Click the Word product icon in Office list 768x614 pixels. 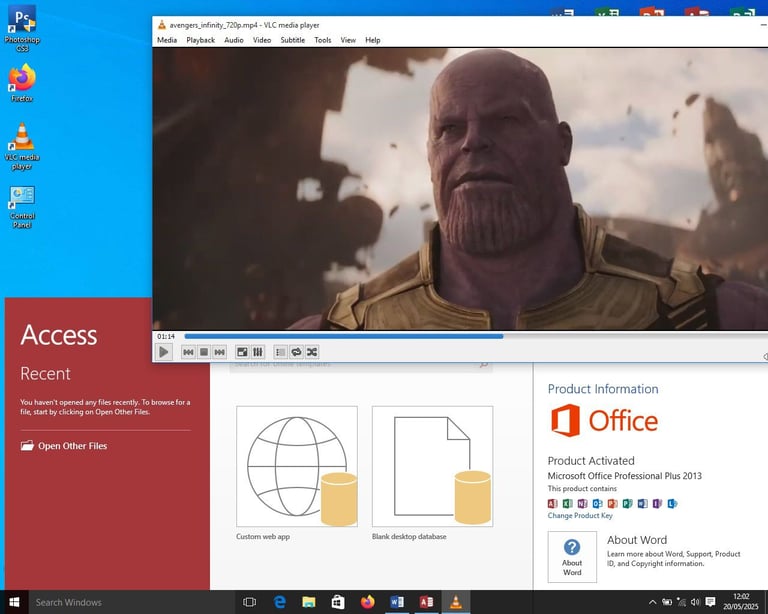point(643,503)
